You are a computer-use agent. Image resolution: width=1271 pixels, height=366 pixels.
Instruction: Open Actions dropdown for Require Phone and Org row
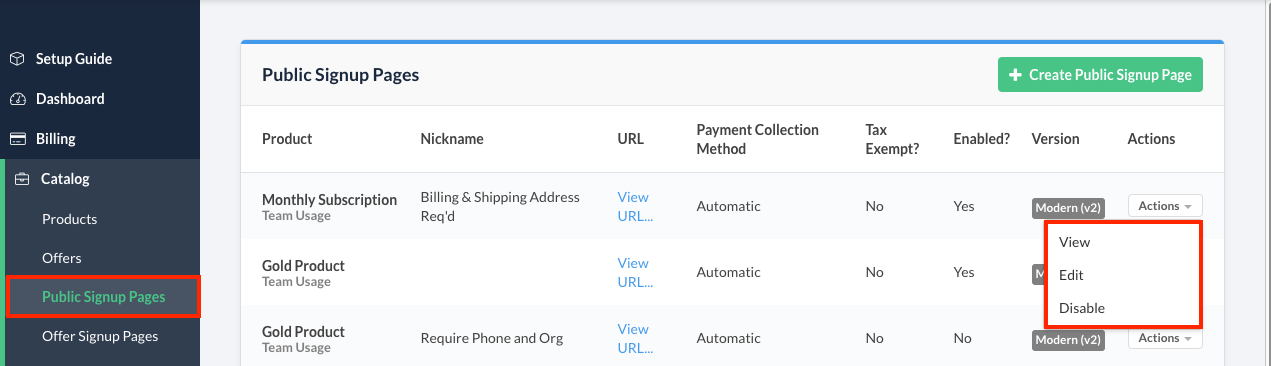tap(1165, 338)
